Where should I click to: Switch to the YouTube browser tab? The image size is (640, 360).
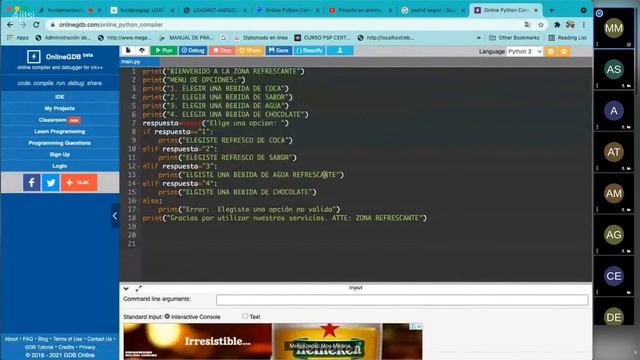pyautogui.click(x=360, y=10)
